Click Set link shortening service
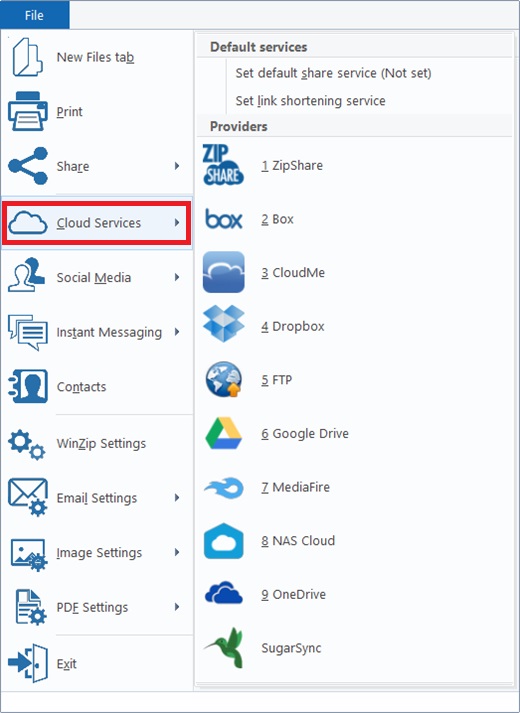Image resolution: width=520 pixels, height=713 pixels. pyautogui.click(x=310, y=100)
